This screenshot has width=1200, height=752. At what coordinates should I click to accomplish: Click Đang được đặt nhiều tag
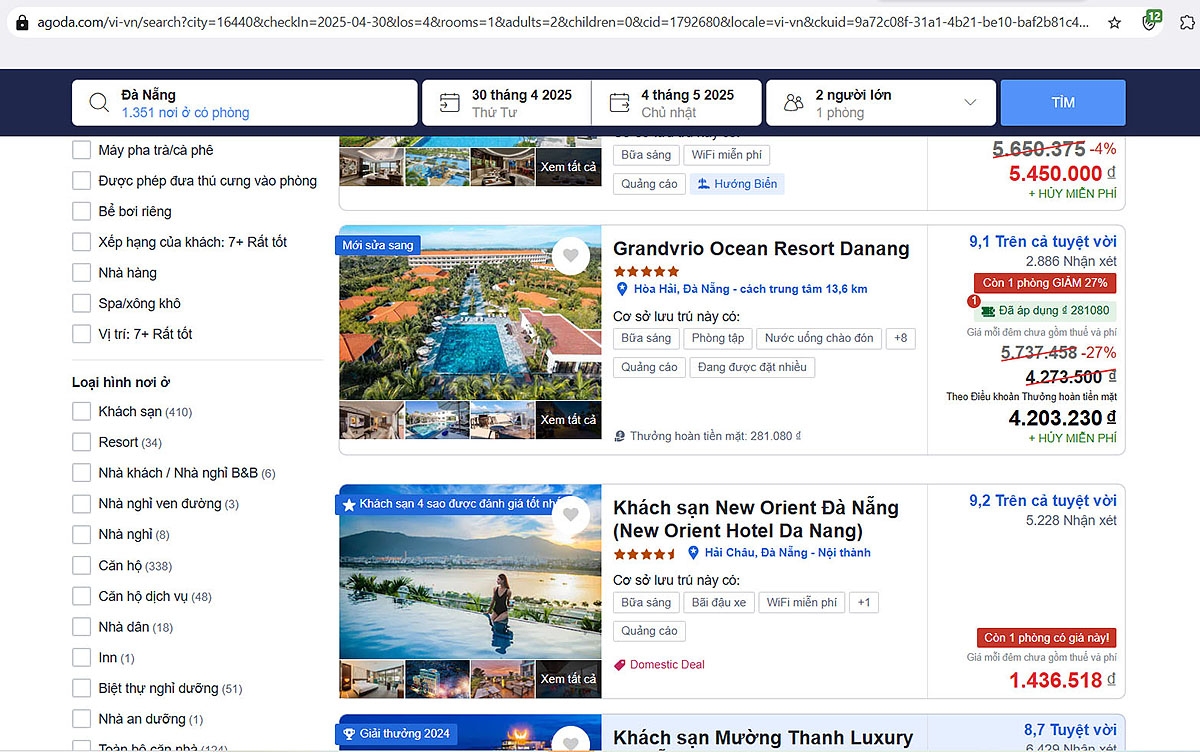point(752,367)
